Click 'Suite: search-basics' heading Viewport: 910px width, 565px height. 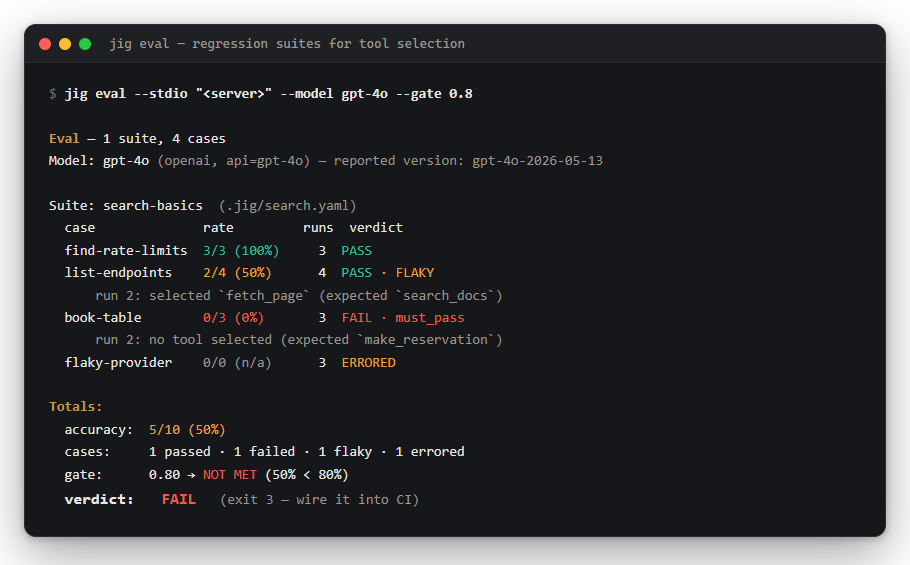(126, 206)
